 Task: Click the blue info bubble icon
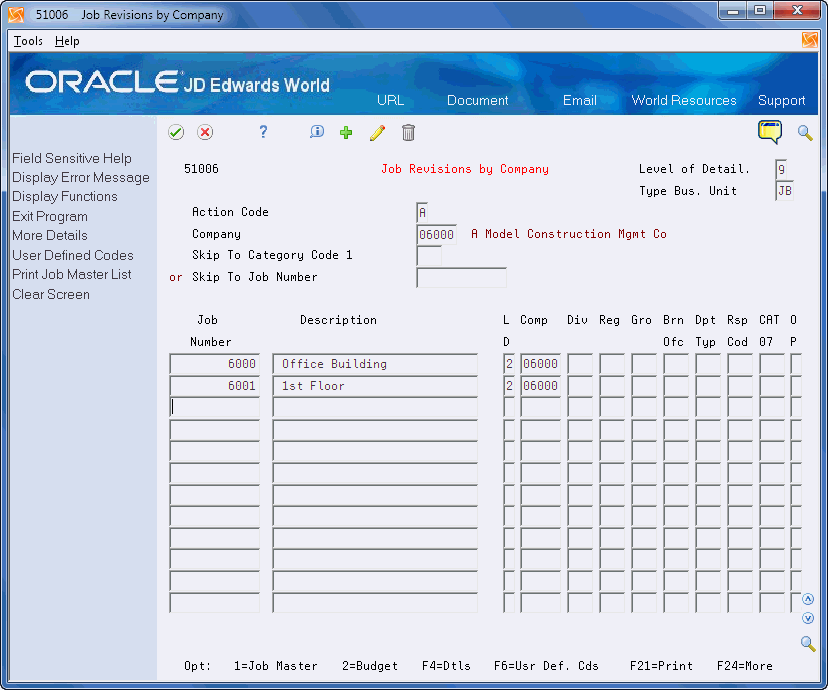[317, 132]
